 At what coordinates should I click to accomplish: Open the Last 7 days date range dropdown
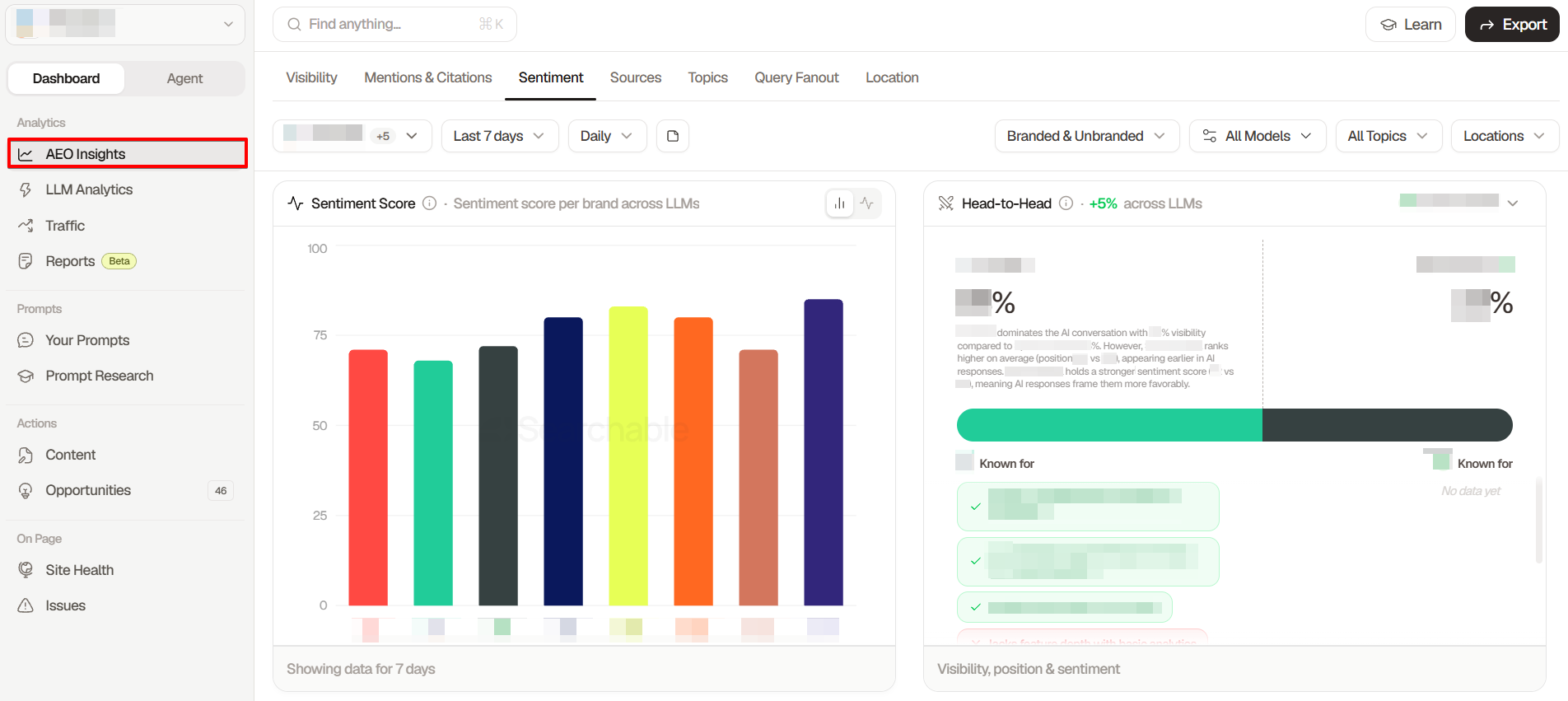(x=500, y=136)
